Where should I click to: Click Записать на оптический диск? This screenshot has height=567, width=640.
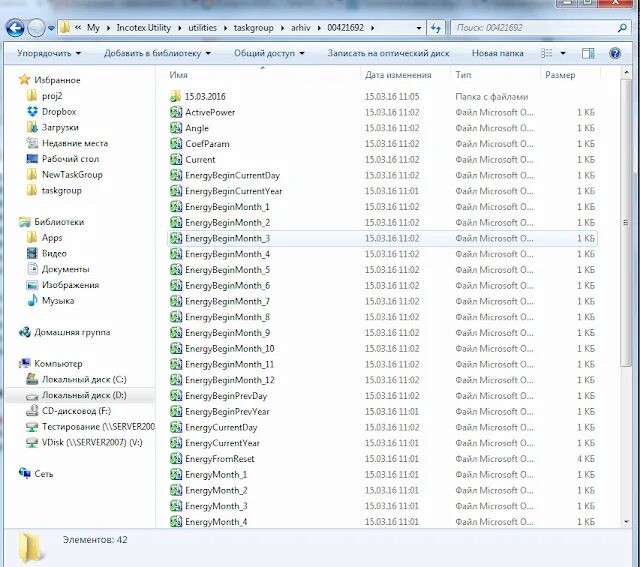[388, 53]
